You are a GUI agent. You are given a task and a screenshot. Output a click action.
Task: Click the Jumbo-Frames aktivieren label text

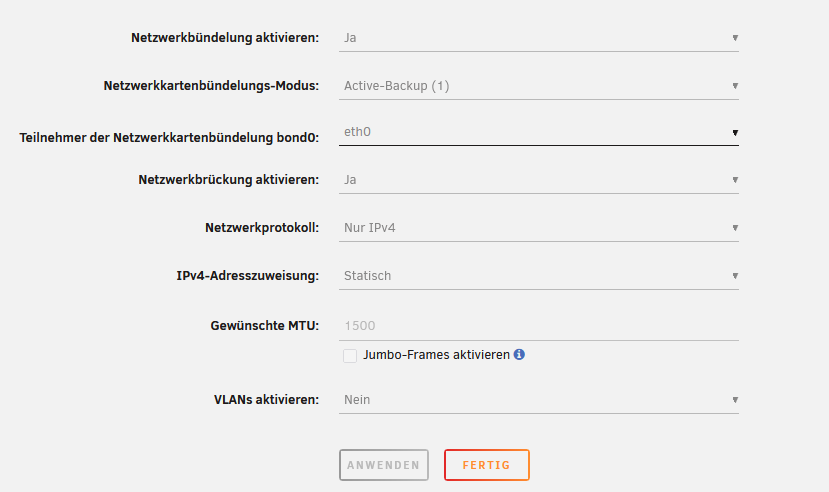point(436,355)
